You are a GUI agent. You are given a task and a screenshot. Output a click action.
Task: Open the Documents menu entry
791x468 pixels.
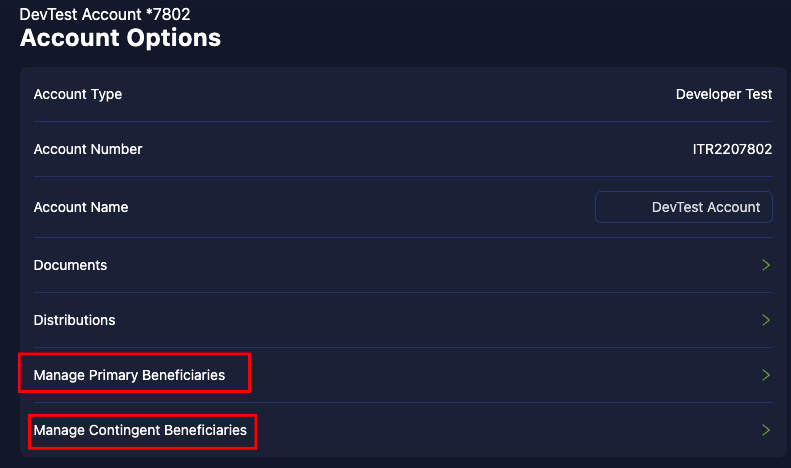tap(70, 265)
